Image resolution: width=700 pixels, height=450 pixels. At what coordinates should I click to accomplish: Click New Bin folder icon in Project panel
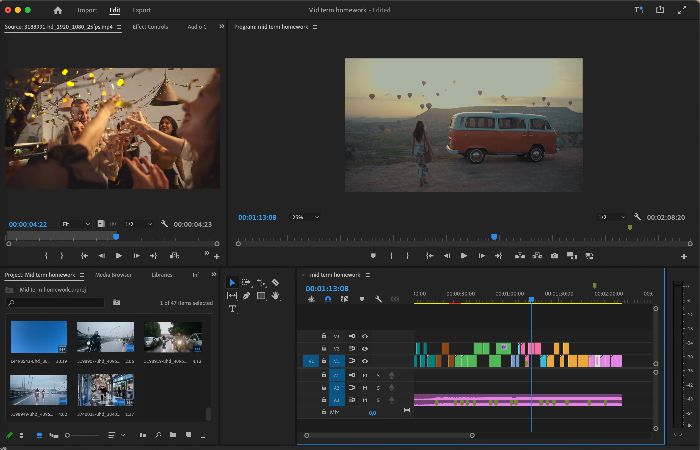(173, 435)
